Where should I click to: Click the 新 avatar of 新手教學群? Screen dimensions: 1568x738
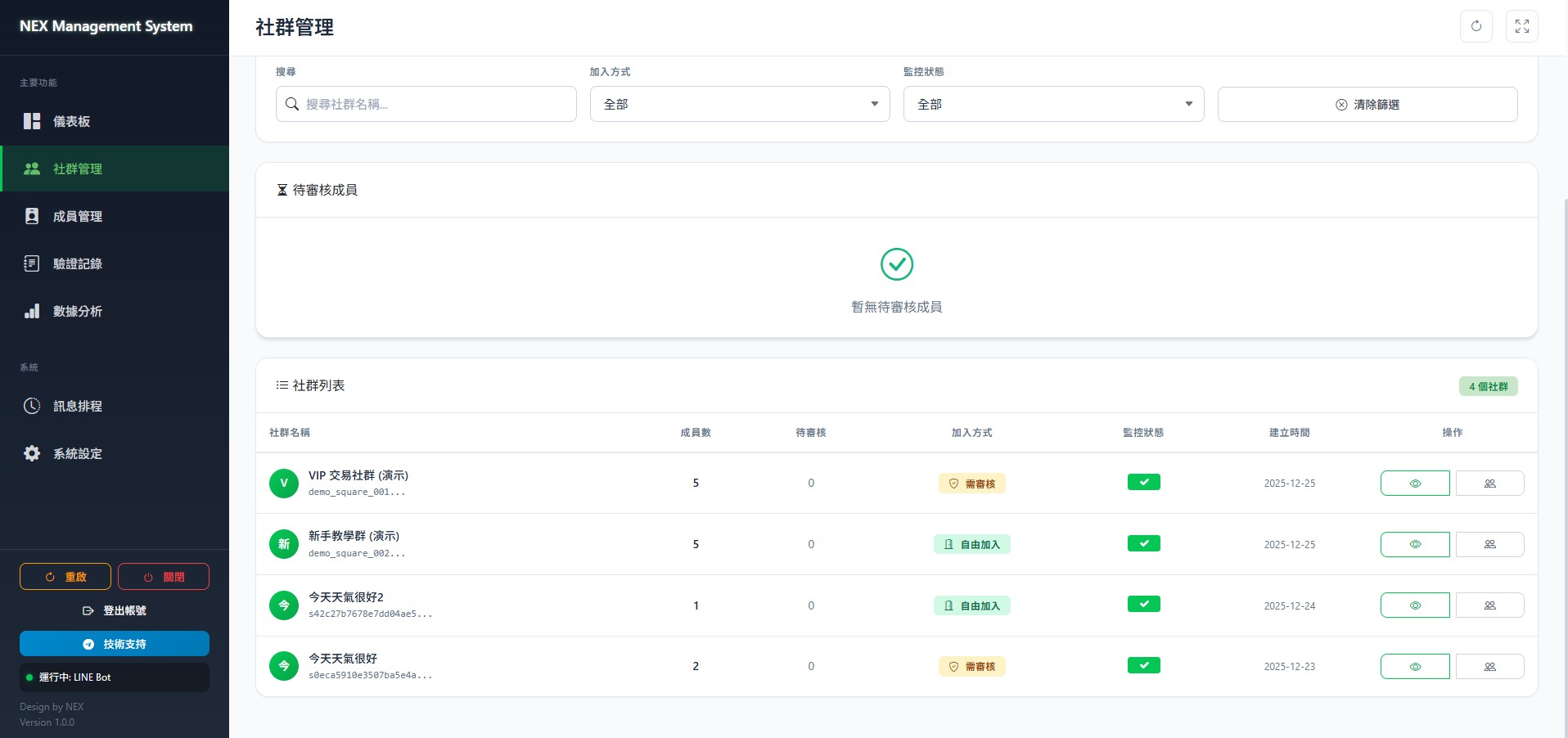click(283, 544)
